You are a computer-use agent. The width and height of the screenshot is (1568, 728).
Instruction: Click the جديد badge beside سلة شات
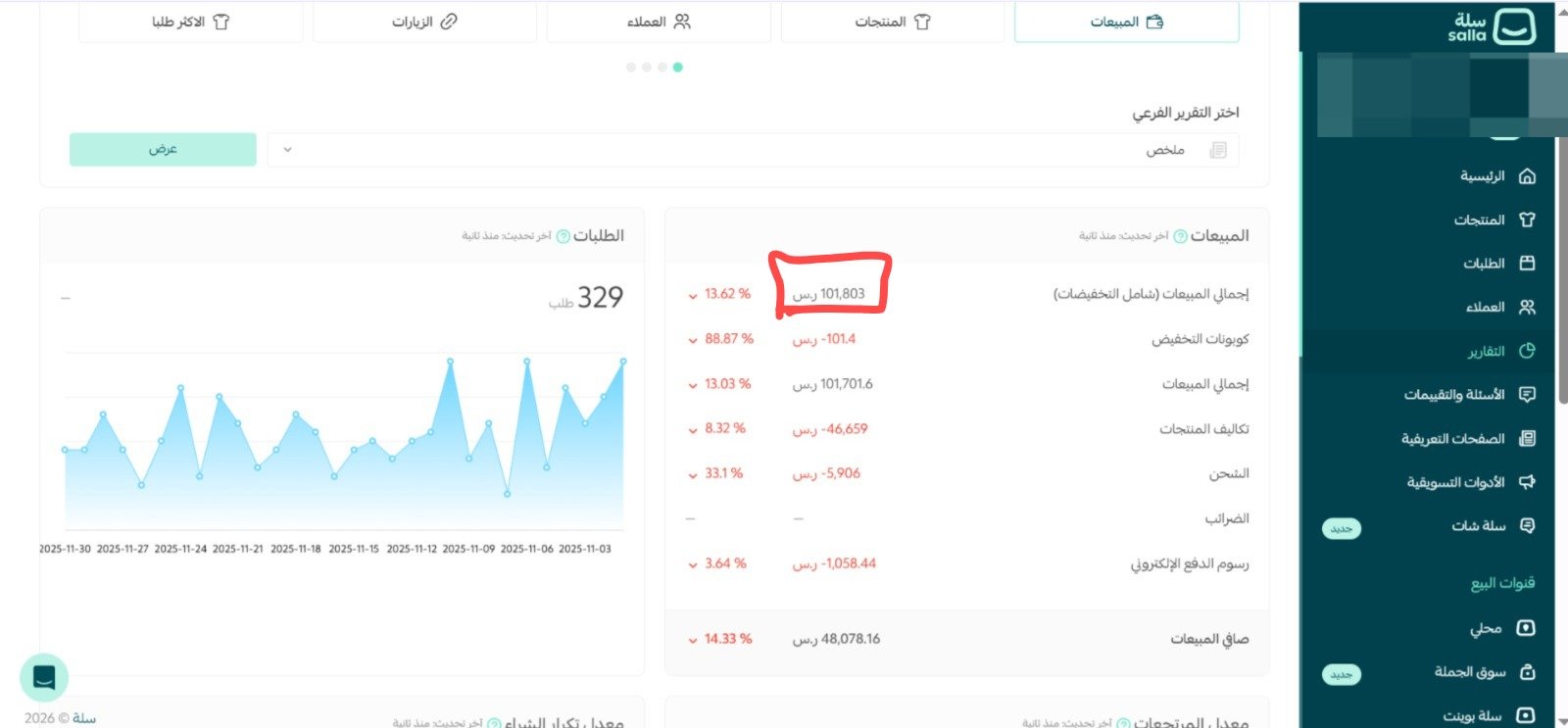pyautogui.click(x=1341, y=528)
